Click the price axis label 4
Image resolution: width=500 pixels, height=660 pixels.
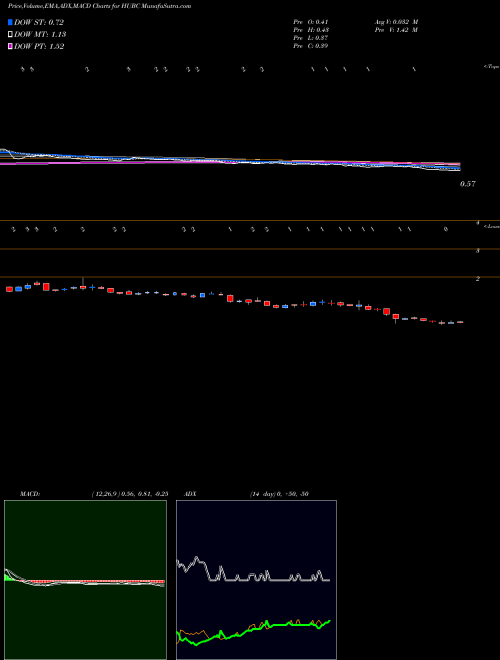(478, 223)
